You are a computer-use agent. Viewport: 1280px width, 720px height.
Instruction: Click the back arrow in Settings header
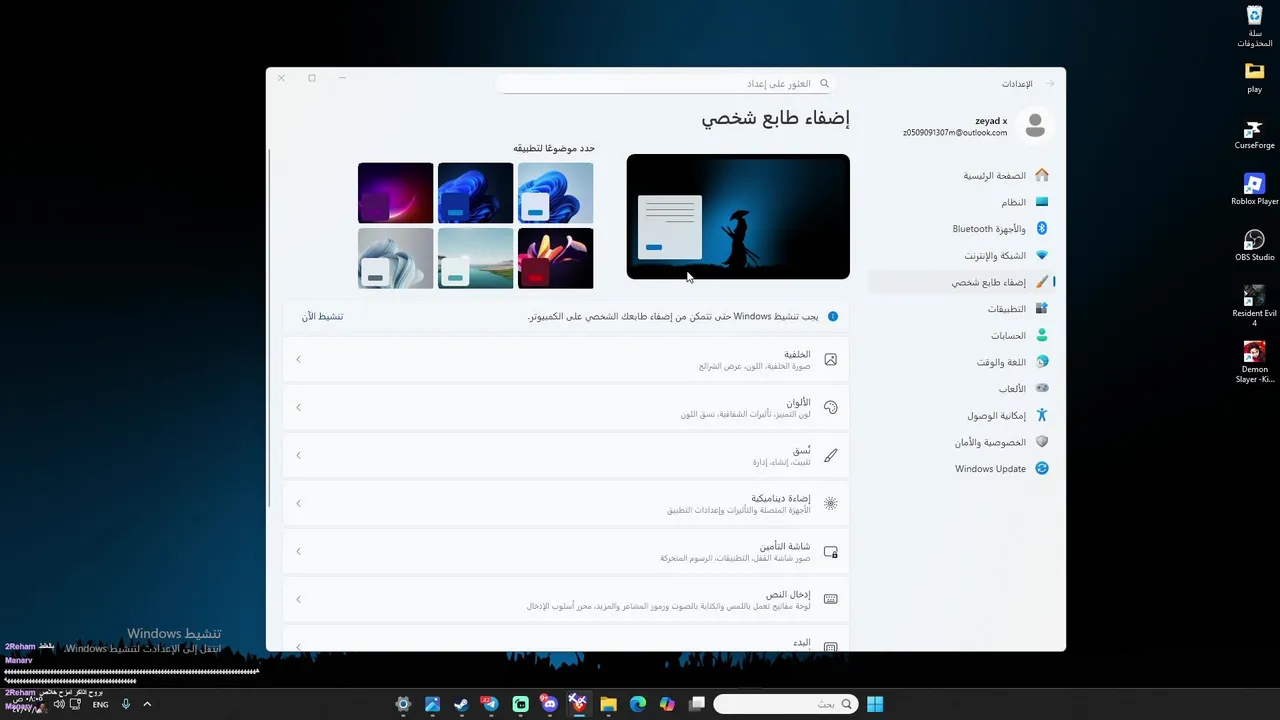(1049, 84)
